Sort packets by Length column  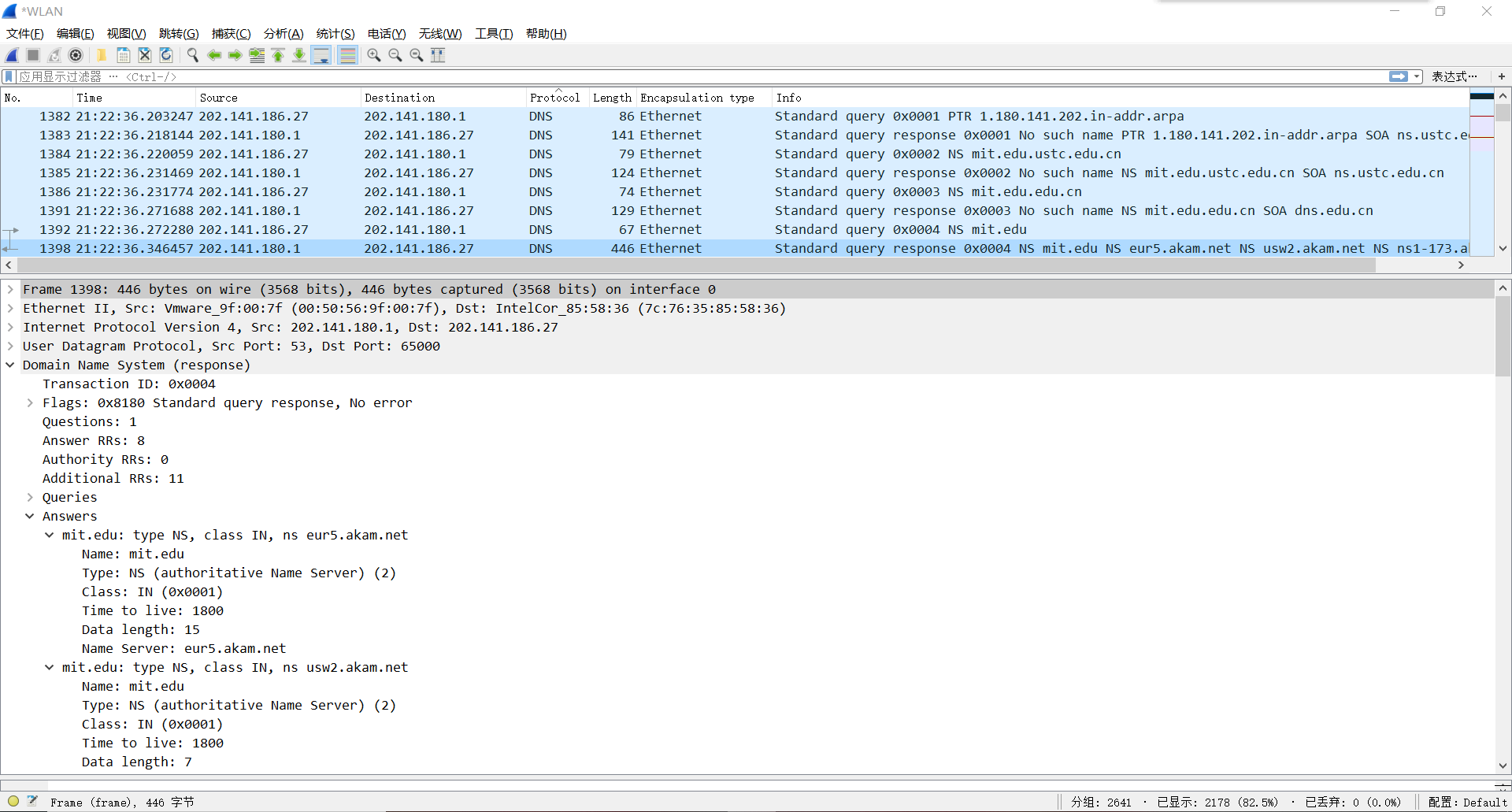pyautogui.click(x=612, y=98)
